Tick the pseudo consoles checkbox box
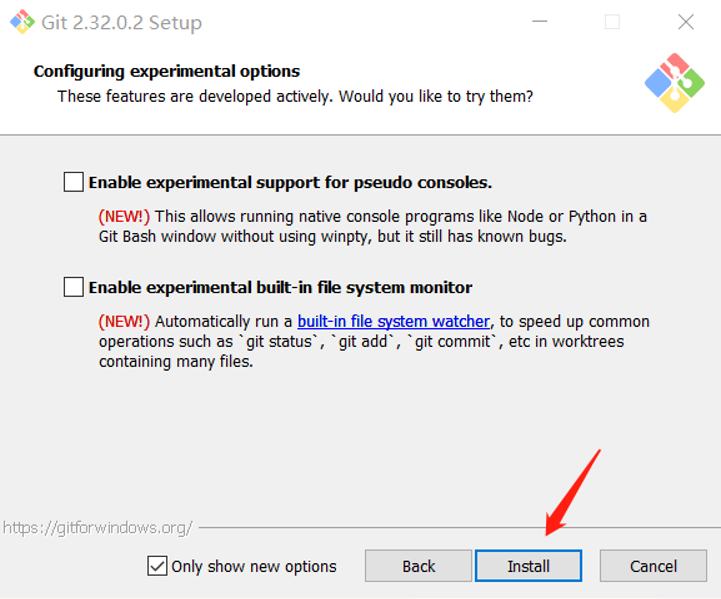 74,182
